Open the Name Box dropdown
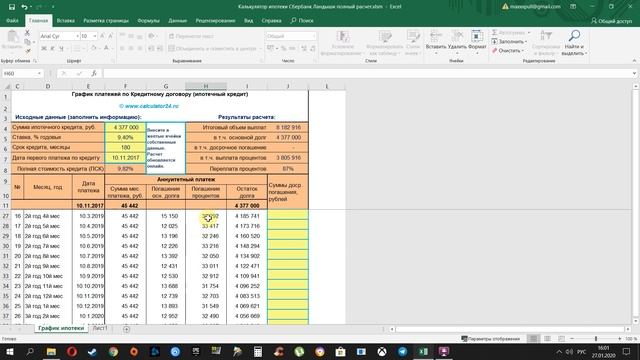Viewport: 640px width, 360px height. tap(39, 73)
